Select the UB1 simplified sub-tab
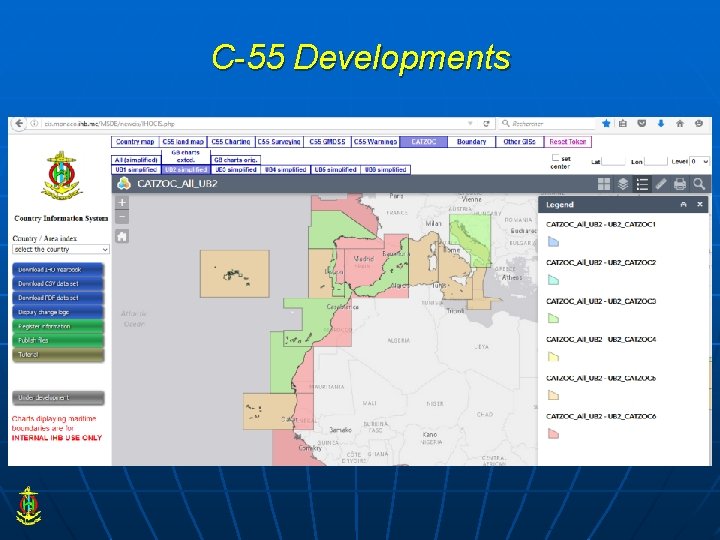 tap(136, 170)
